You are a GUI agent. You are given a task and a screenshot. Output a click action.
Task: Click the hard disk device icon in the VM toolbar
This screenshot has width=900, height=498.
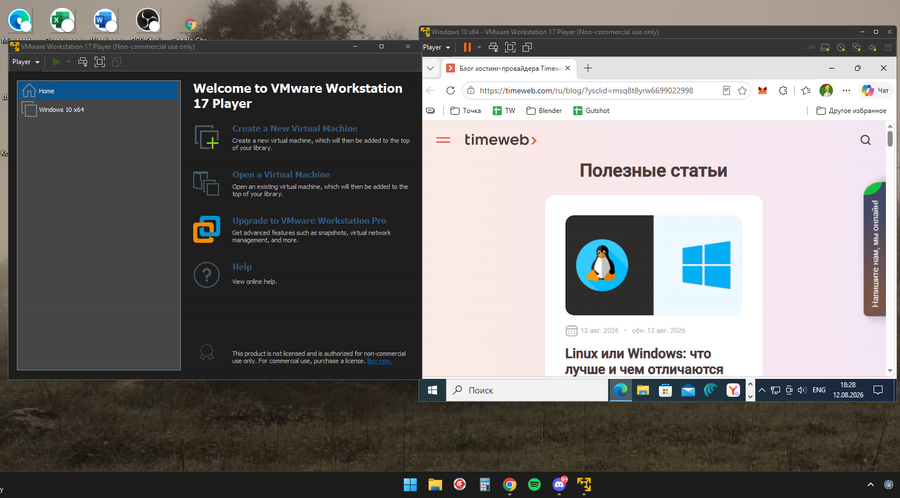point(825,48)
